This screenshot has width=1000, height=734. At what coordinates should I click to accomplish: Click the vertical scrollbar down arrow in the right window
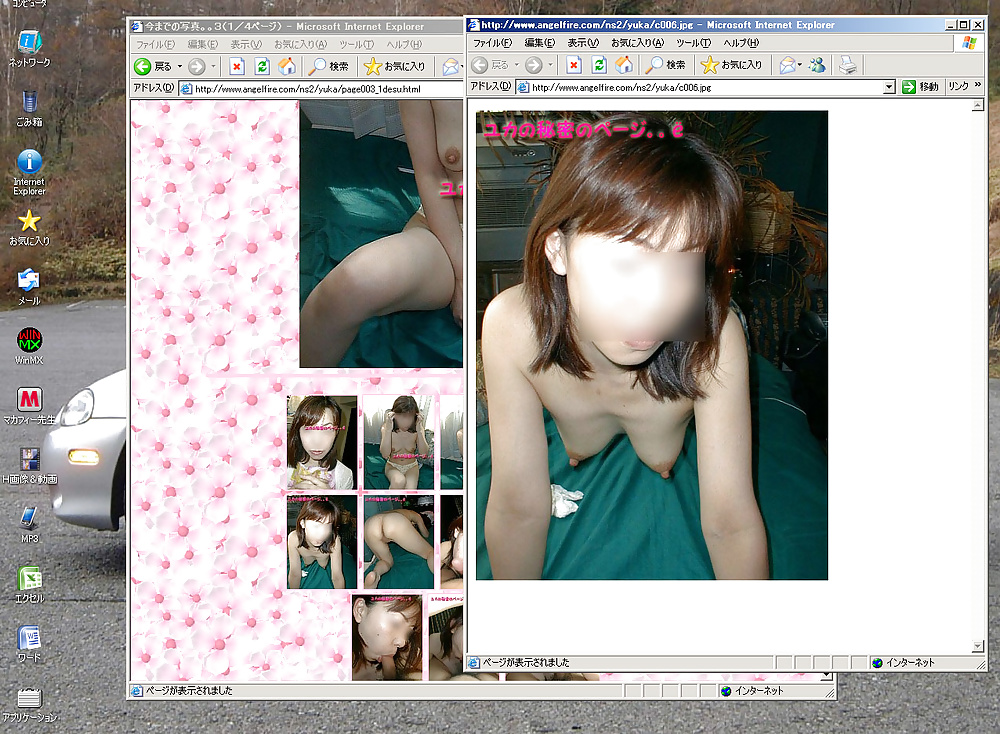point(978,646)
